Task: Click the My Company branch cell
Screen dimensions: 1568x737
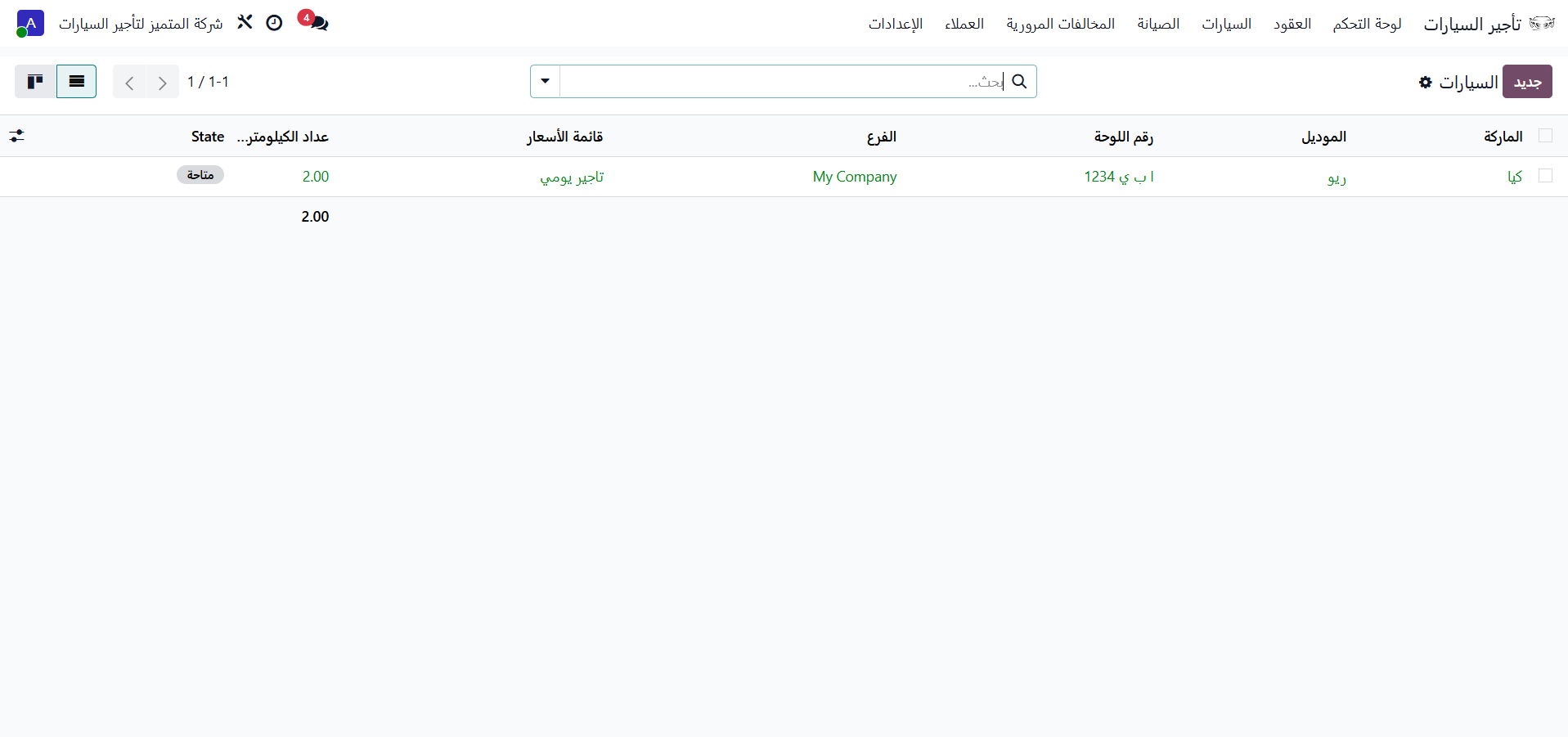Action: point(855,177)
